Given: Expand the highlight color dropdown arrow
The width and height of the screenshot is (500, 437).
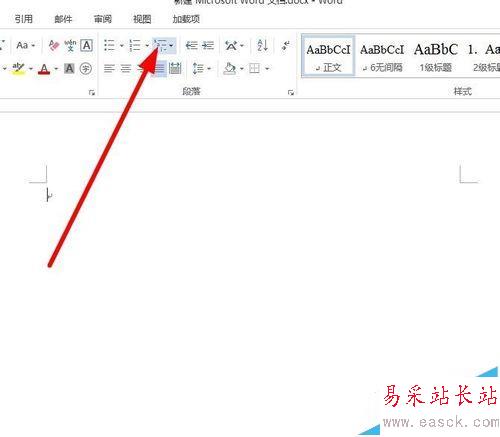Looking at the screenshot, I should 31,69.
